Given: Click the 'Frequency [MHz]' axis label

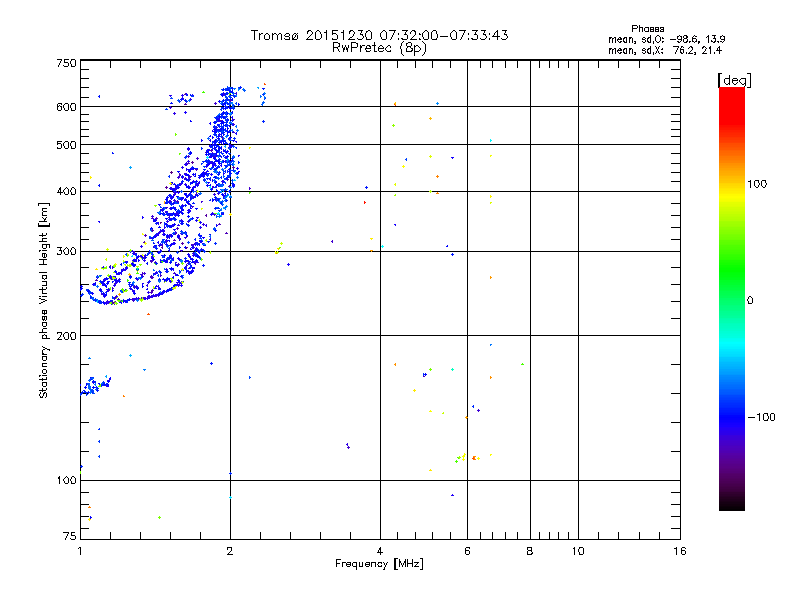Looking at the screenshot, I should coord(379,564).
